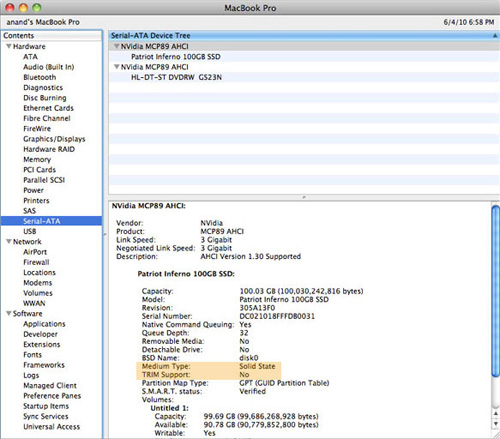Show Applications under Software

click(x=44, y=324)
